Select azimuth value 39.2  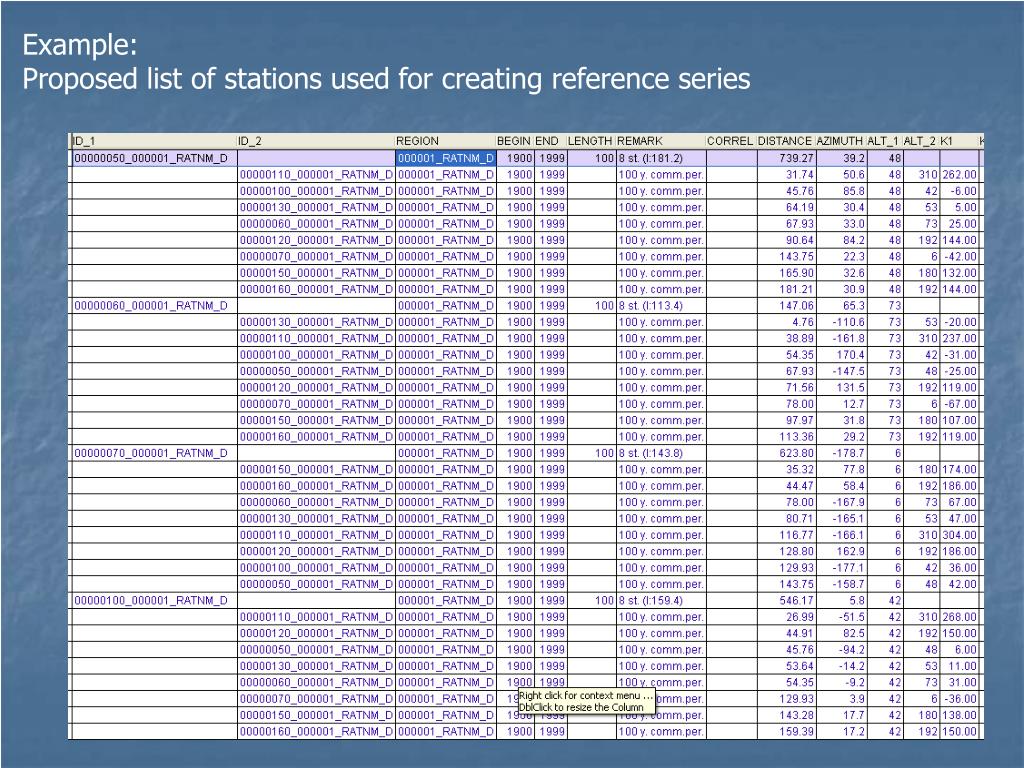840,158
